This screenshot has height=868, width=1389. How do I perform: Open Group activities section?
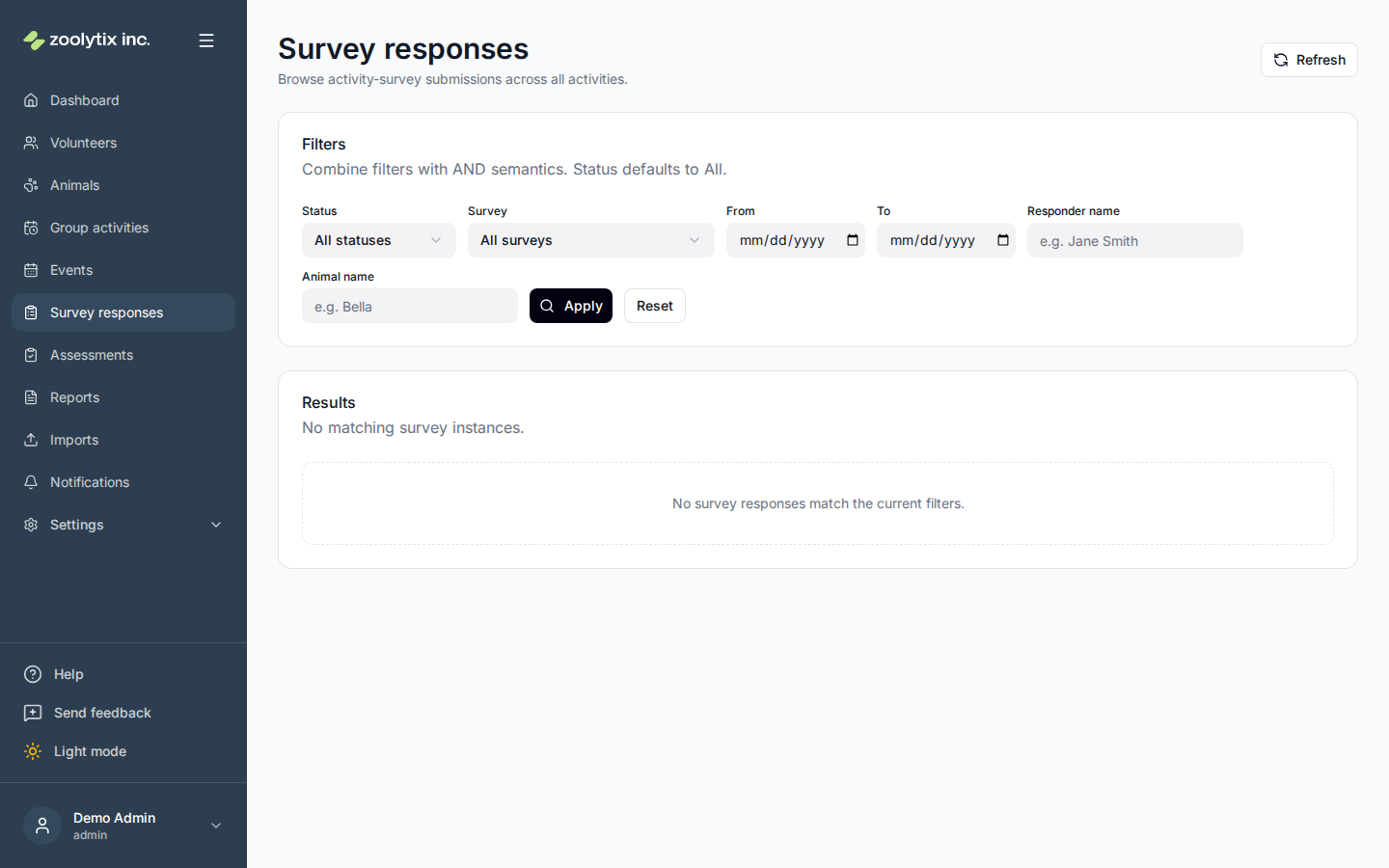point(123,228)
